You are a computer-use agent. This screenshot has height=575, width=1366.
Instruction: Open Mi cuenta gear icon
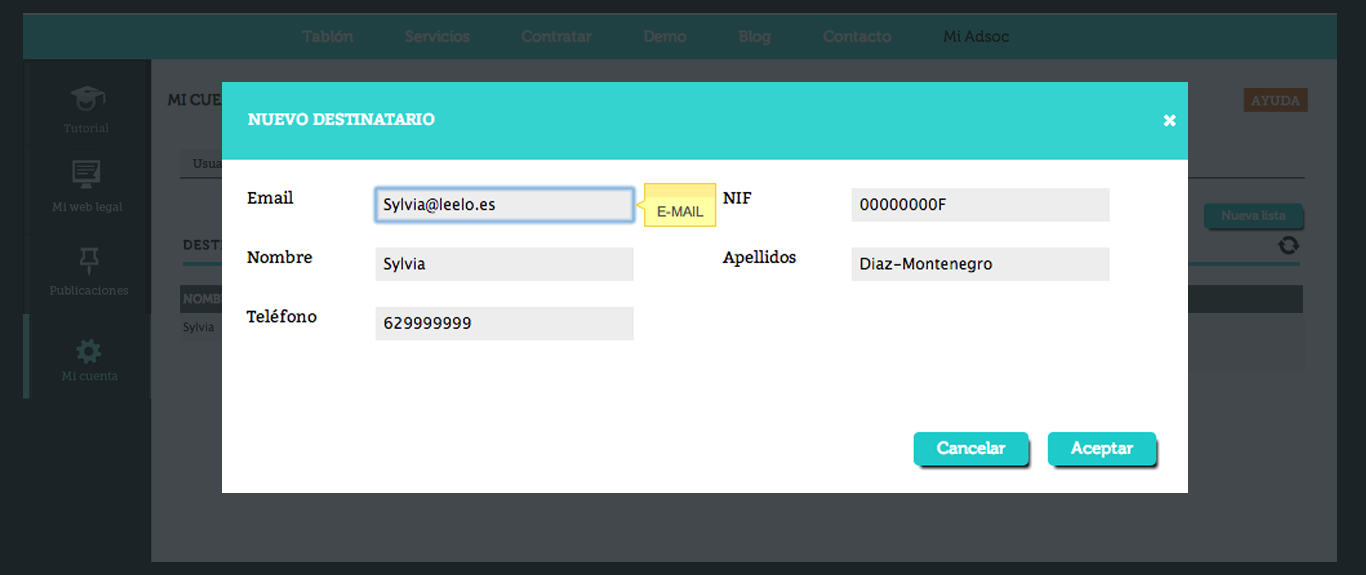(89, 351)
